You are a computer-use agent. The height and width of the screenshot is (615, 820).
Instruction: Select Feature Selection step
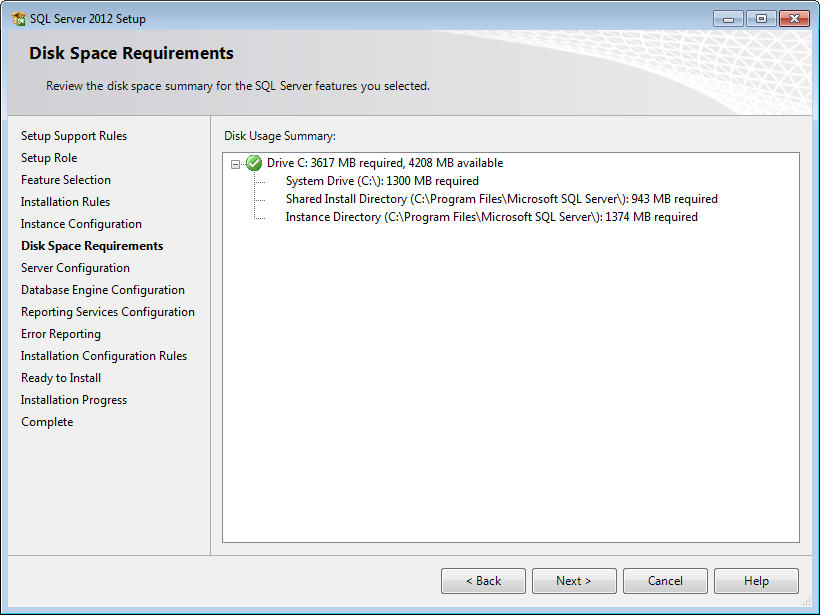[66, 180]
